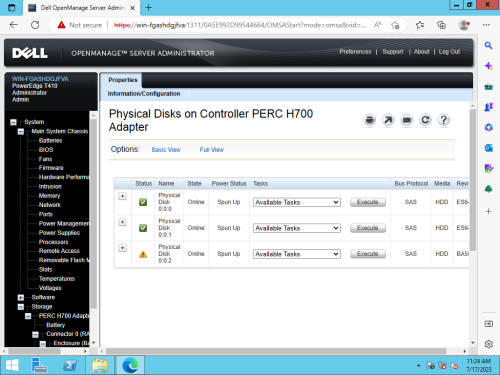Collapse the Connector 0 node
This screenshot has width=500, height=375.
point(35,334)
